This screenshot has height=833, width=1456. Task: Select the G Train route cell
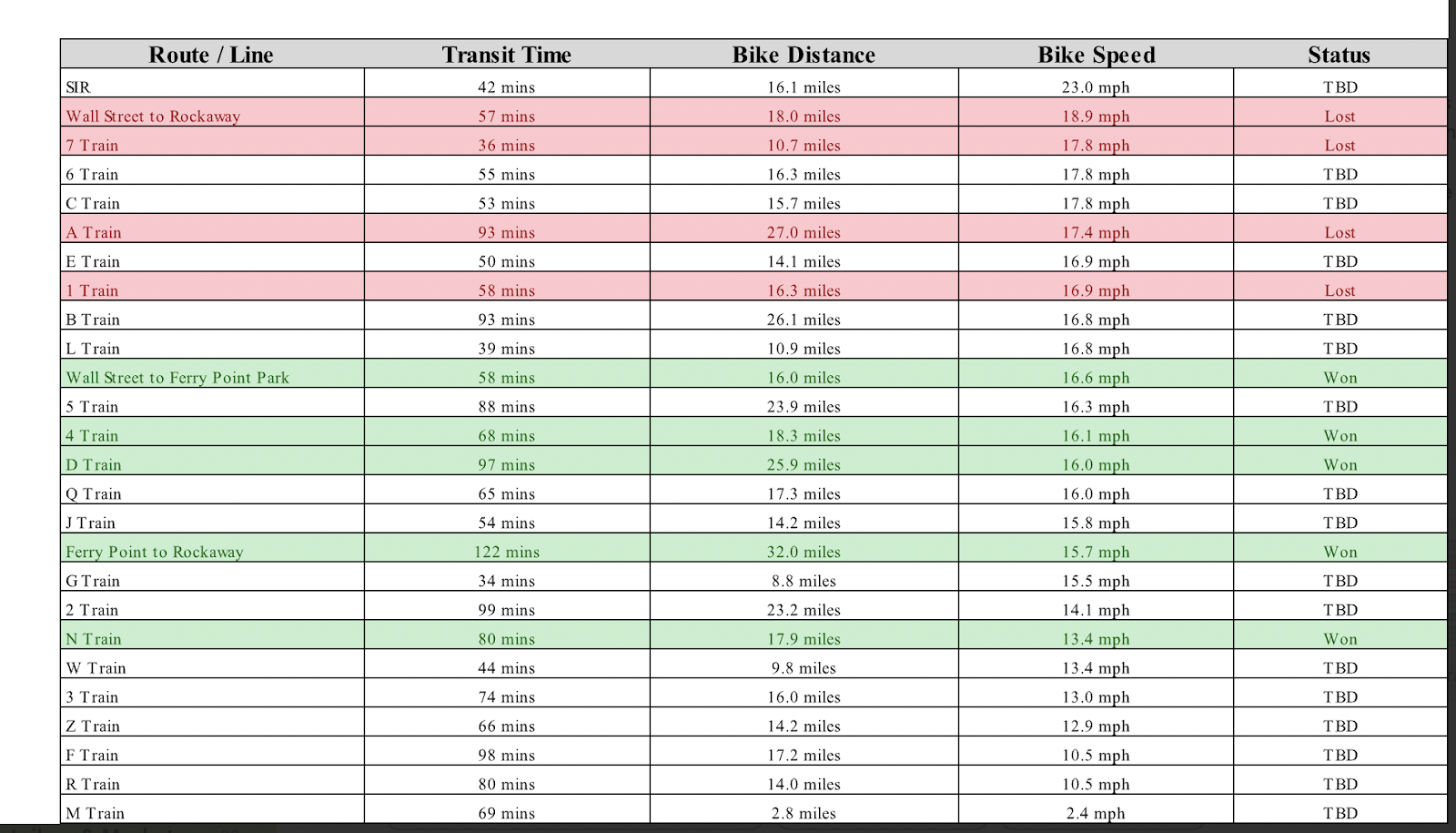(93, 581)
